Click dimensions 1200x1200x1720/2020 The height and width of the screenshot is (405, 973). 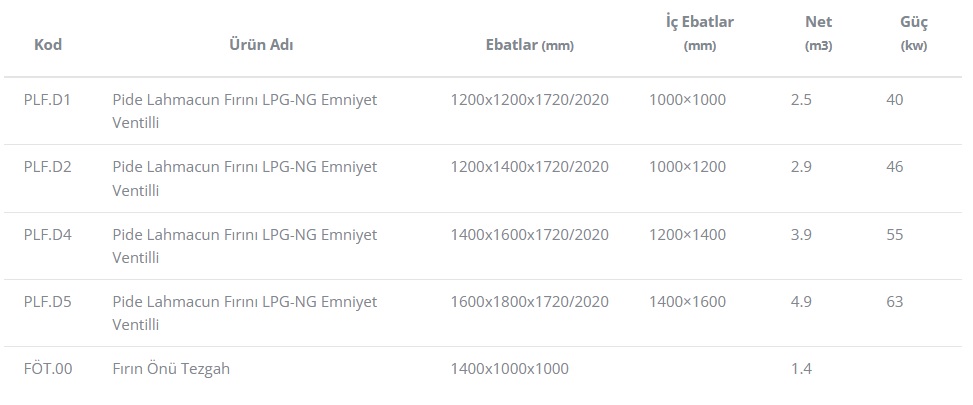point(530,100)
